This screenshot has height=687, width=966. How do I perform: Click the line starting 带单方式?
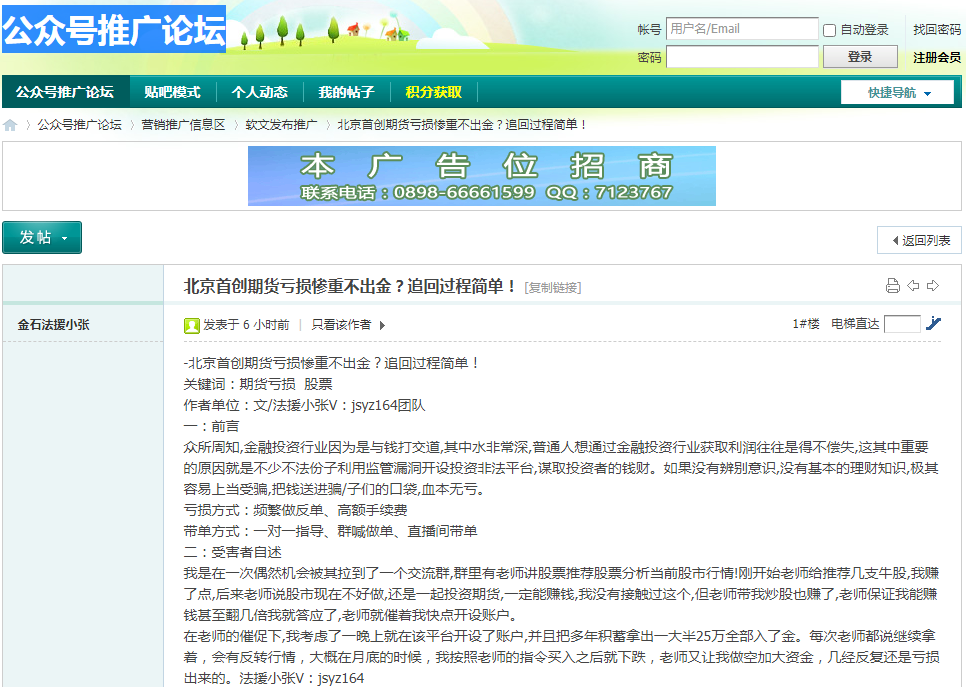pos(330,530)
